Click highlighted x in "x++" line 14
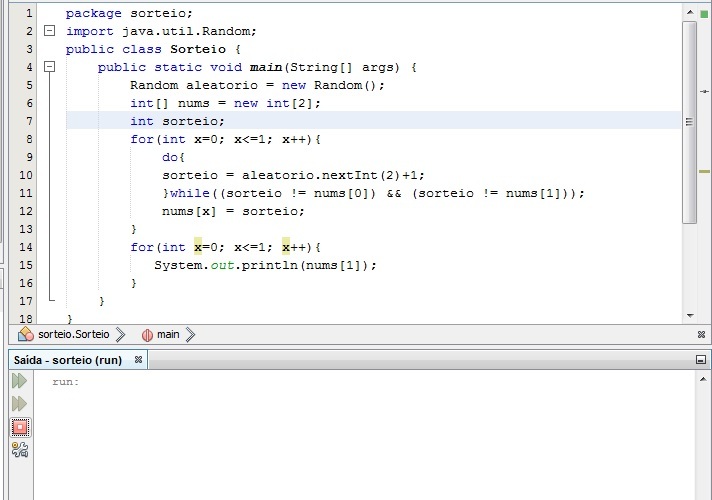This screenshot has width=712, height=500. tap(286, 247)
